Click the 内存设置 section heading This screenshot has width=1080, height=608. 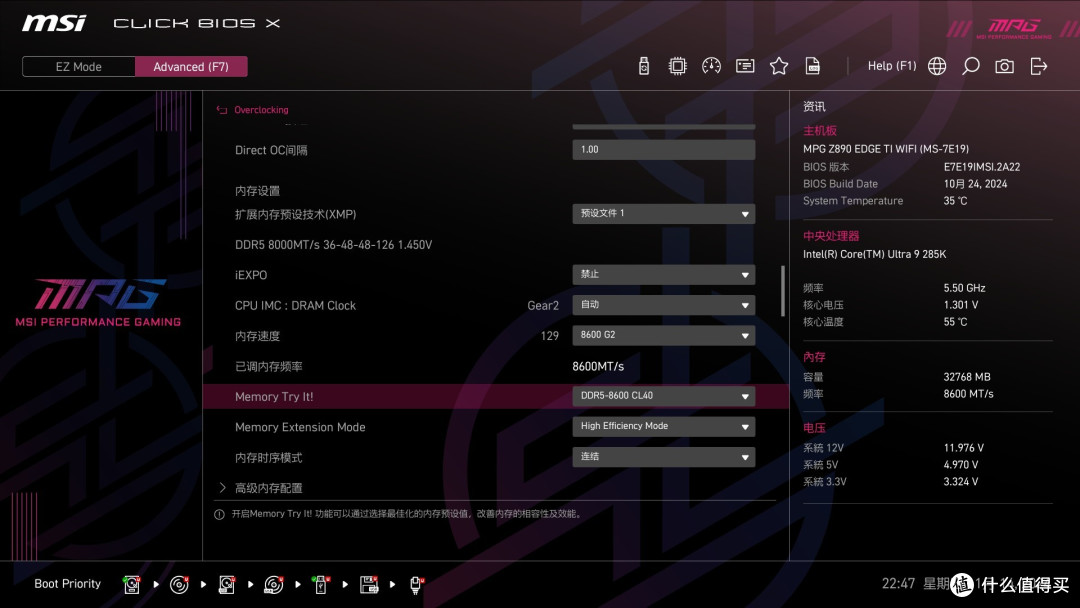pyautogui.click(x=257, y=191)
